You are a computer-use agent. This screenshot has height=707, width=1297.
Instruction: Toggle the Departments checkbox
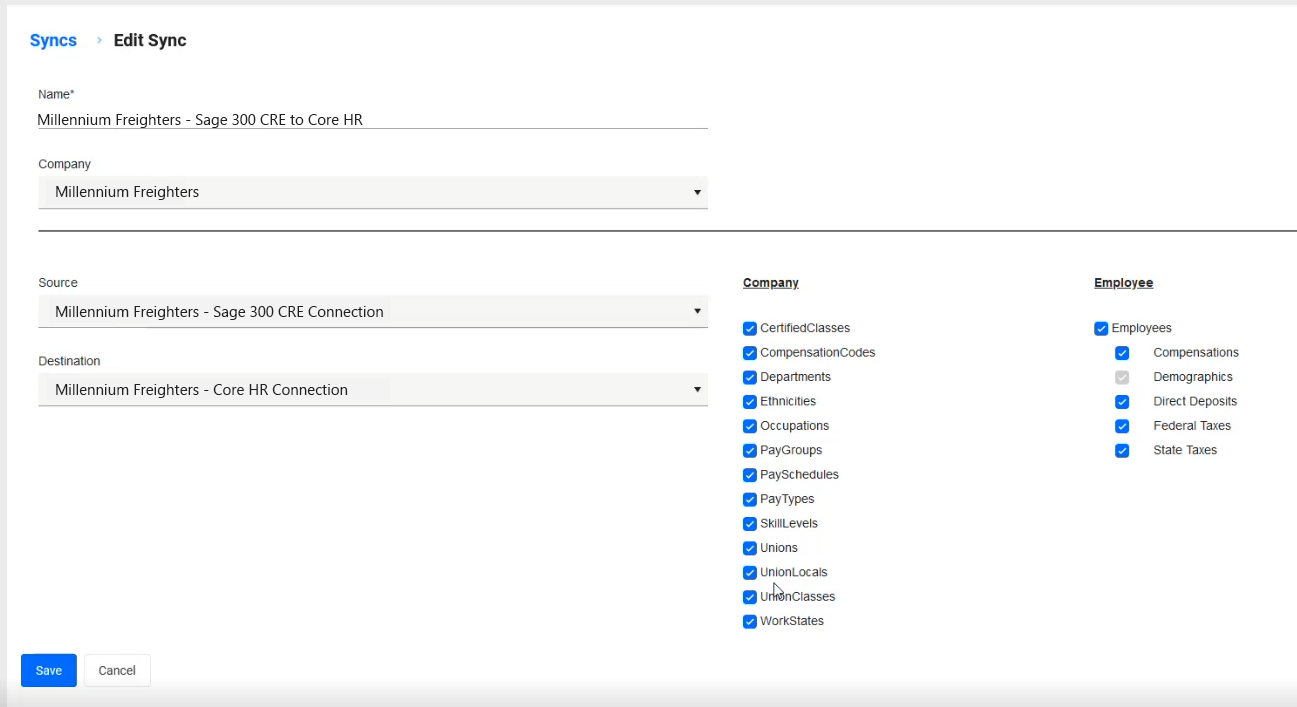750,377
